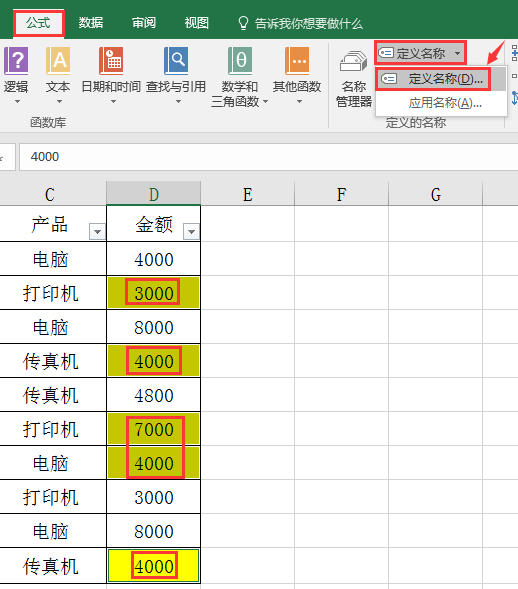Image resolution: width=518 pixels, height=589 pixels.
Task: Select column G header
Action: 435,194
